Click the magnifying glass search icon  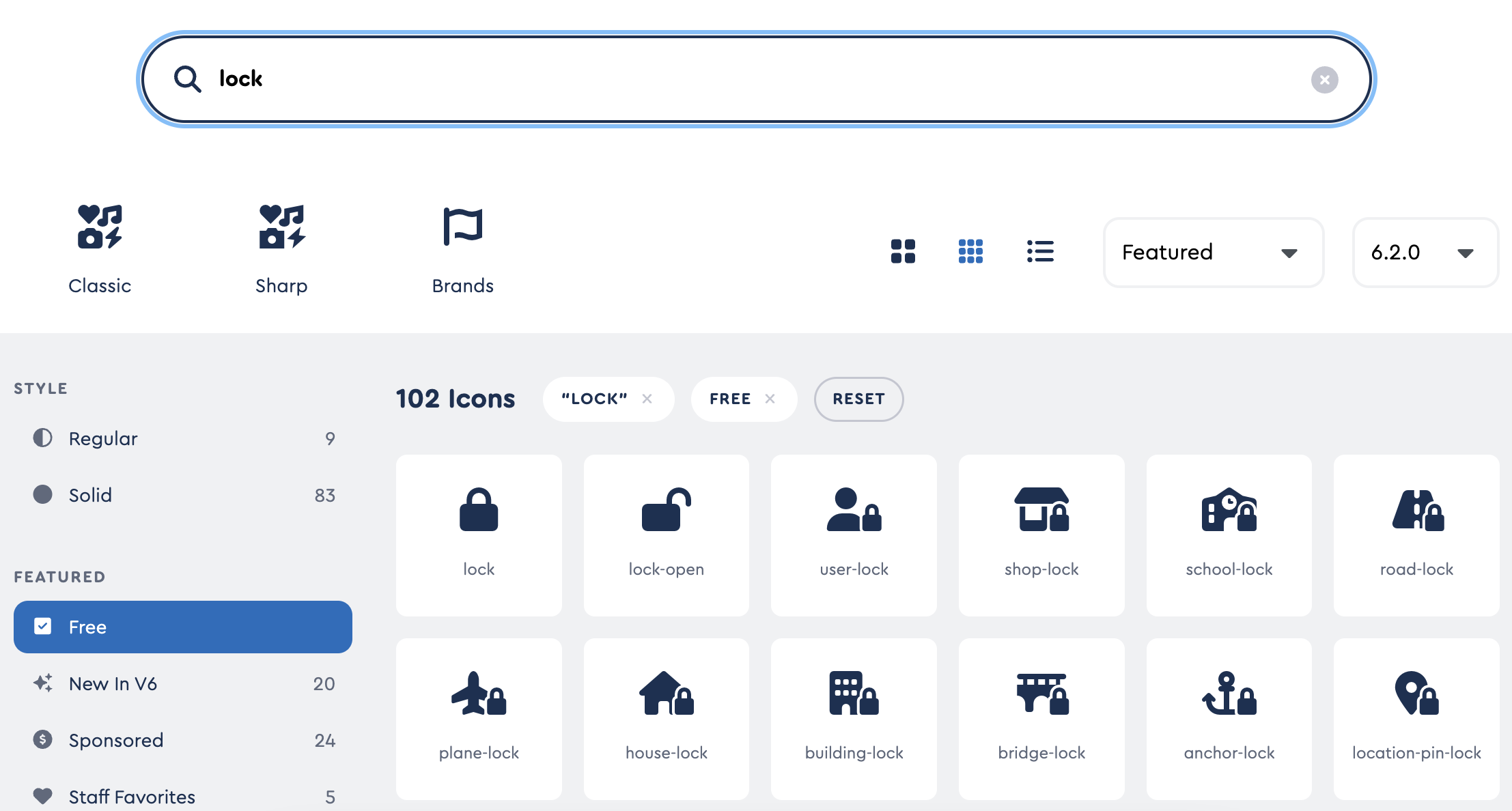click(x=187, y=79)
